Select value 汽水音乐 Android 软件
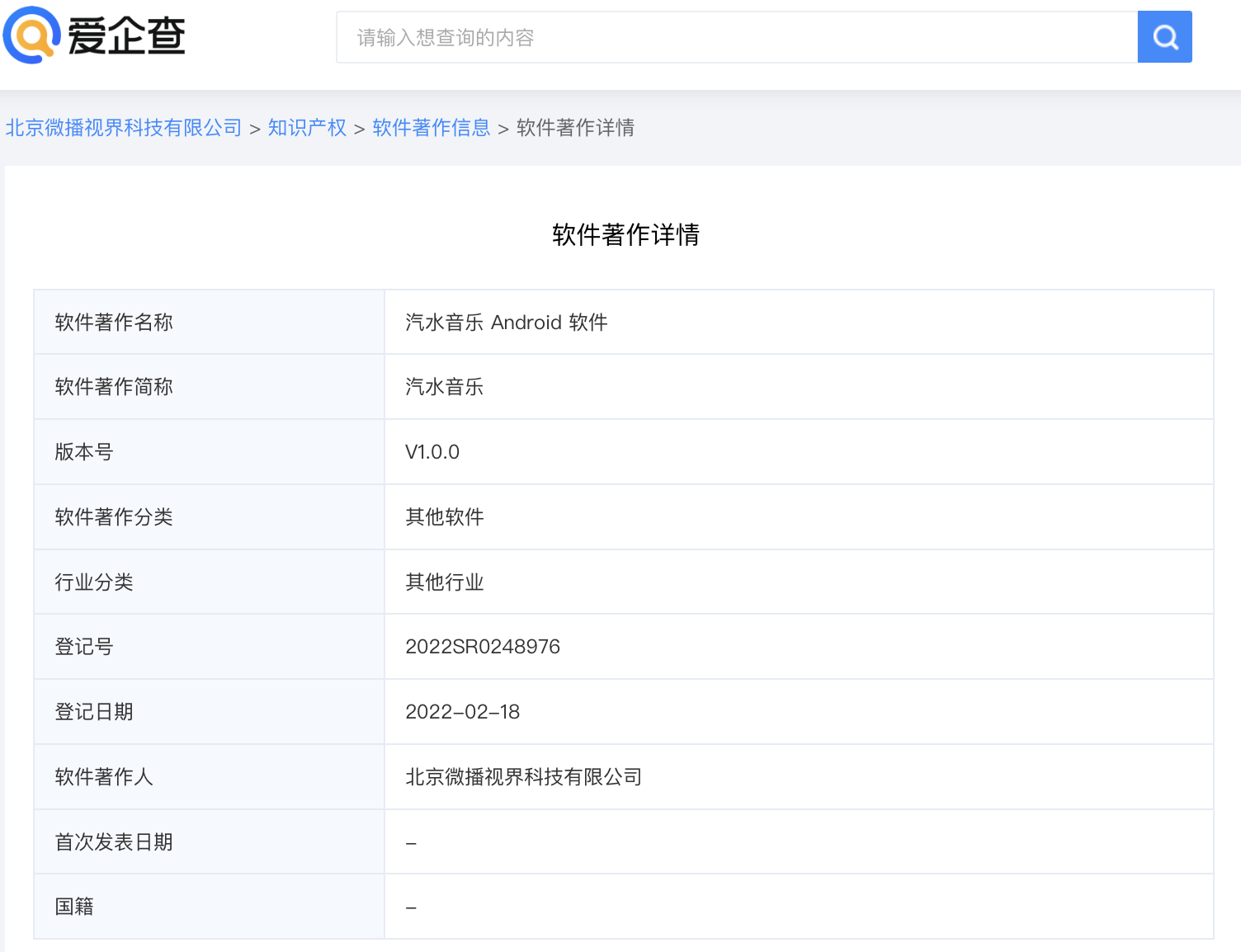This screenshot has height=952, width=1241. pyautogui.click(x=506, y=322)
